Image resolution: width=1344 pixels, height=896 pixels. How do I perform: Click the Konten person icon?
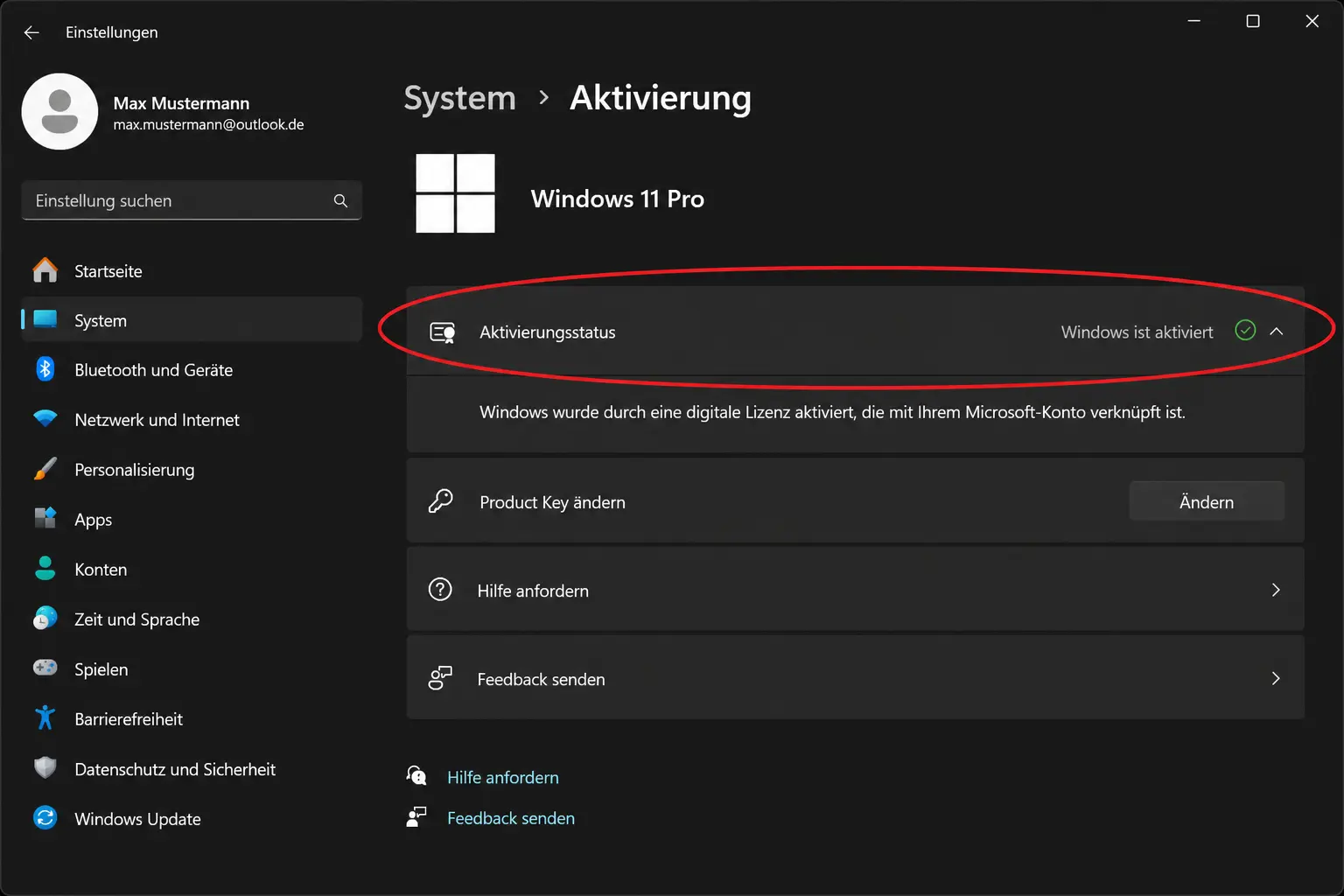click(x=45, y=569)
